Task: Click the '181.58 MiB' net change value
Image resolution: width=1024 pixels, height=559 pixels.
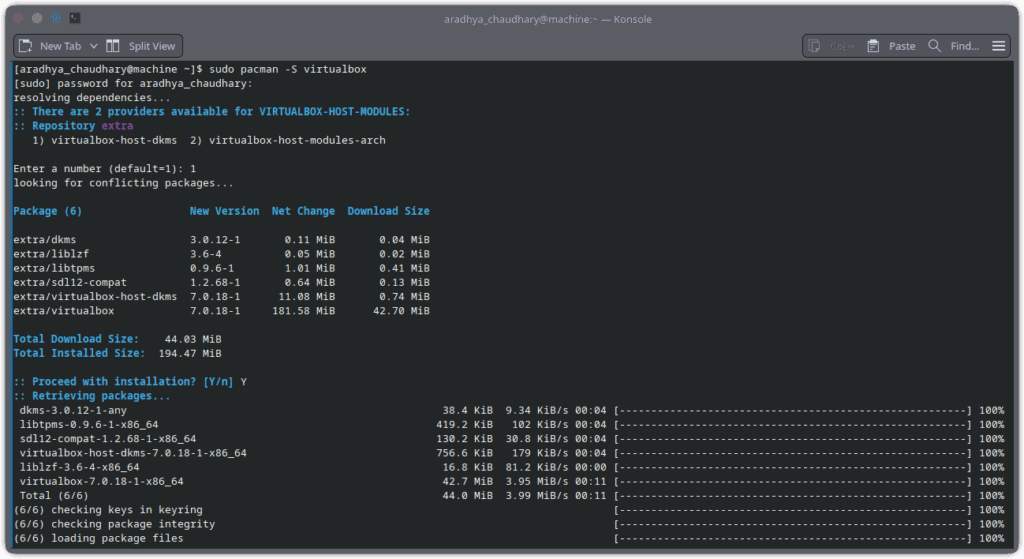Action: 304,311
